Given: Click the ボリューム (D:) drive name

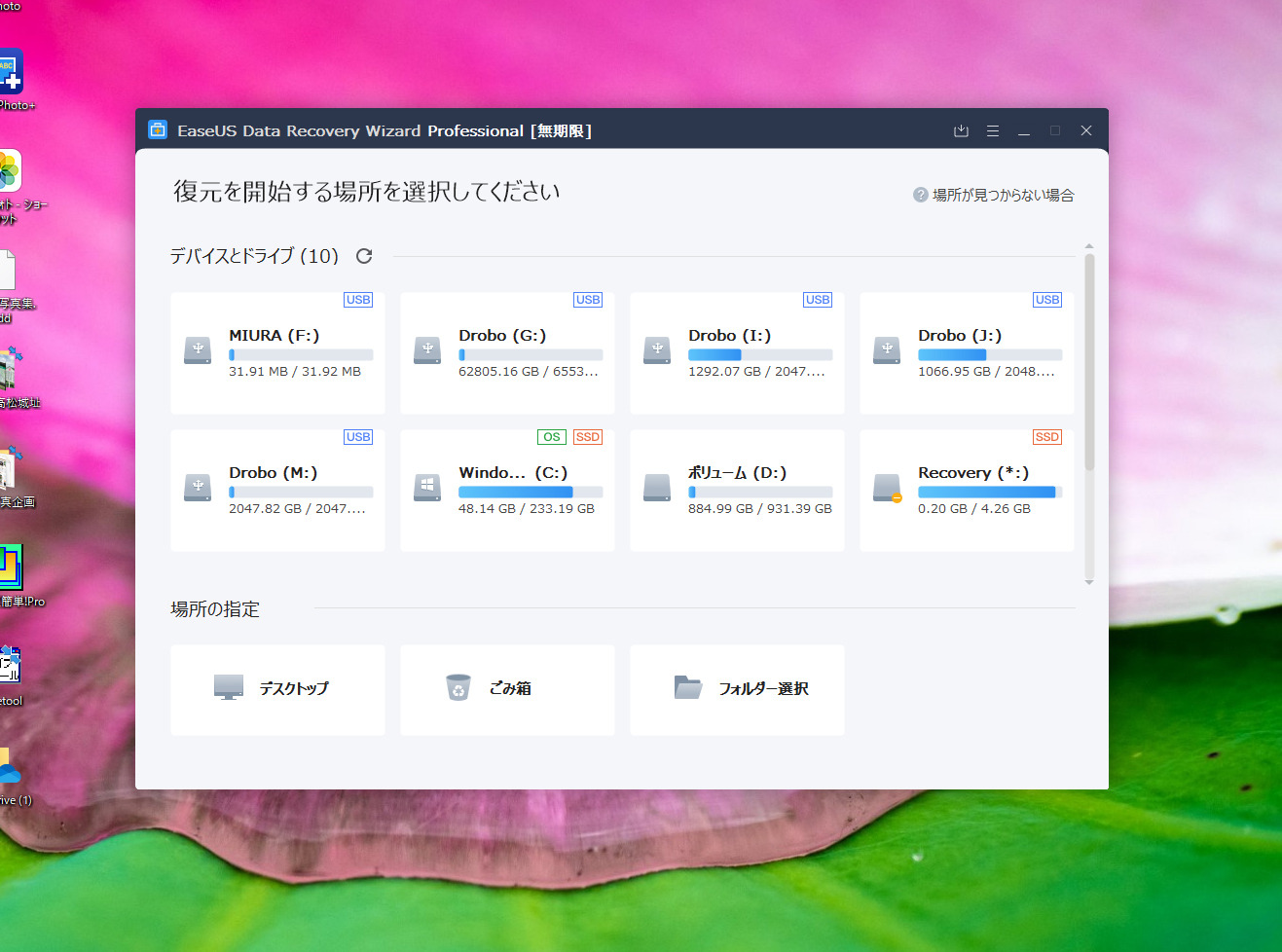Looking at the screenshot, I should (x=738, y=473).
